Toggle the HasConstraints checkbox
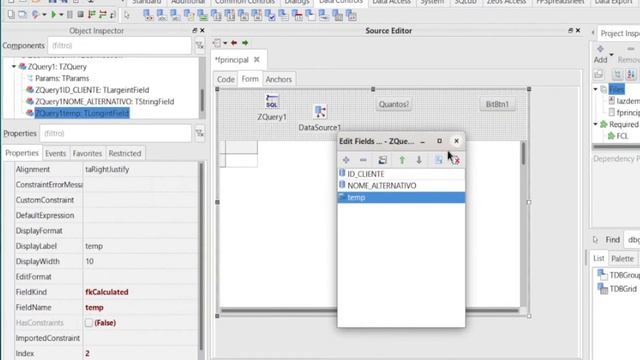 pyautogui.click(x=89, y=323)
